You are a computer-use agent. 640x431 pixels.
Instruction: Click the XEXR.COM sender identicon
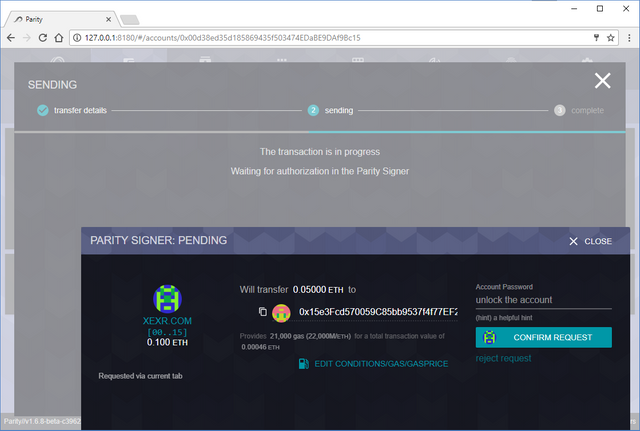tap(167, 298)
